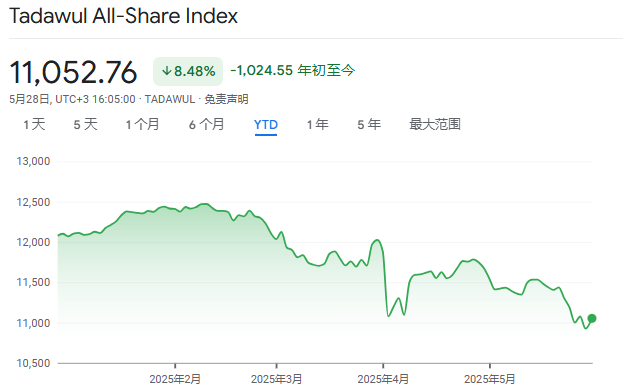Select the YTD range tab
The height and width of the screenshot is (392, 623).
tap(266, 125)
